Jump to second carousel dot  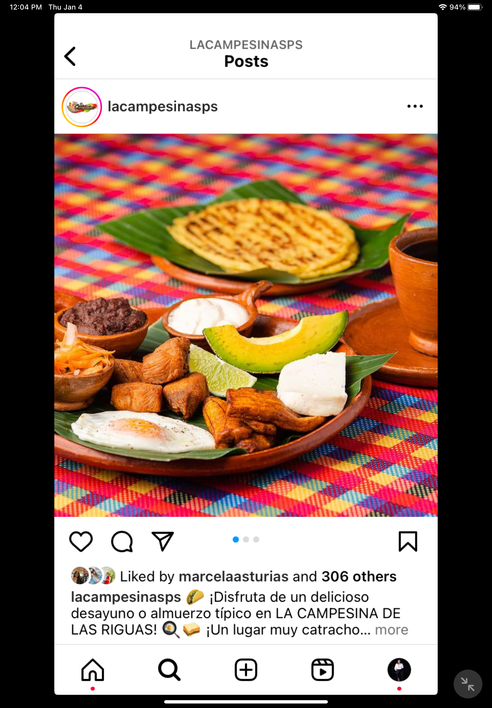coord(246,539)
